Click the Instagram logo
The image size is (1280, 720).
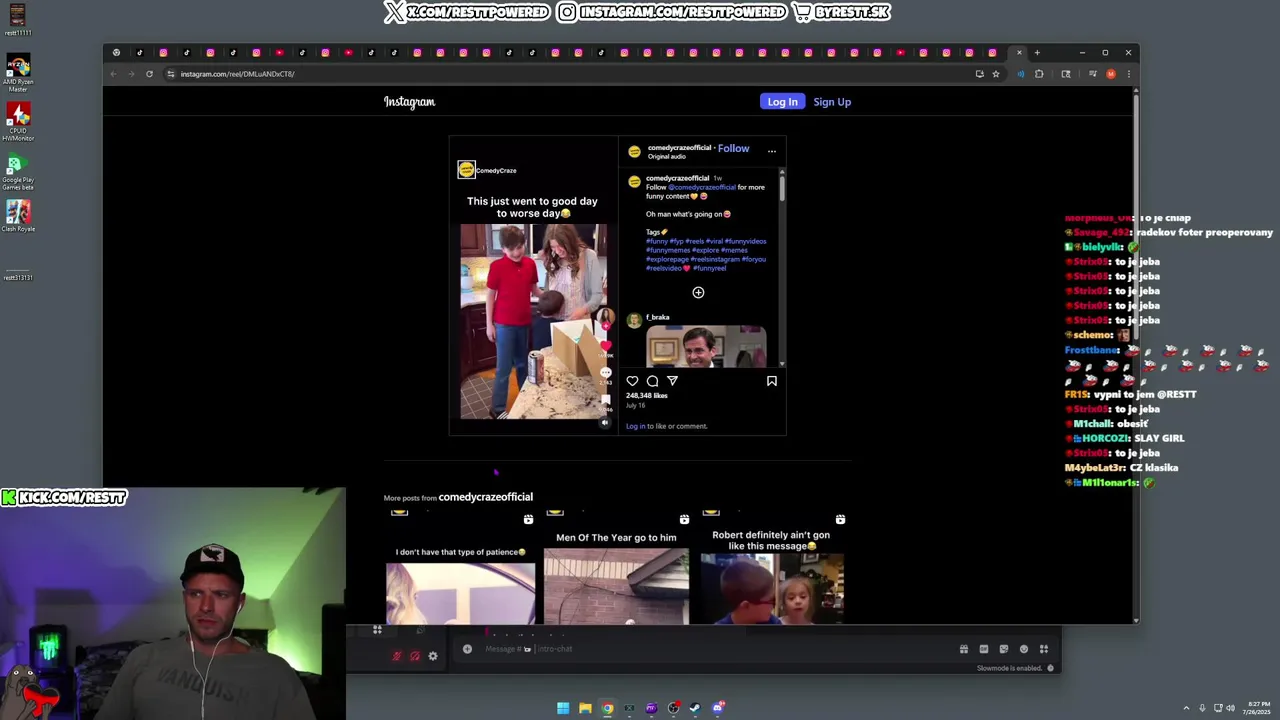pos(409,102)
